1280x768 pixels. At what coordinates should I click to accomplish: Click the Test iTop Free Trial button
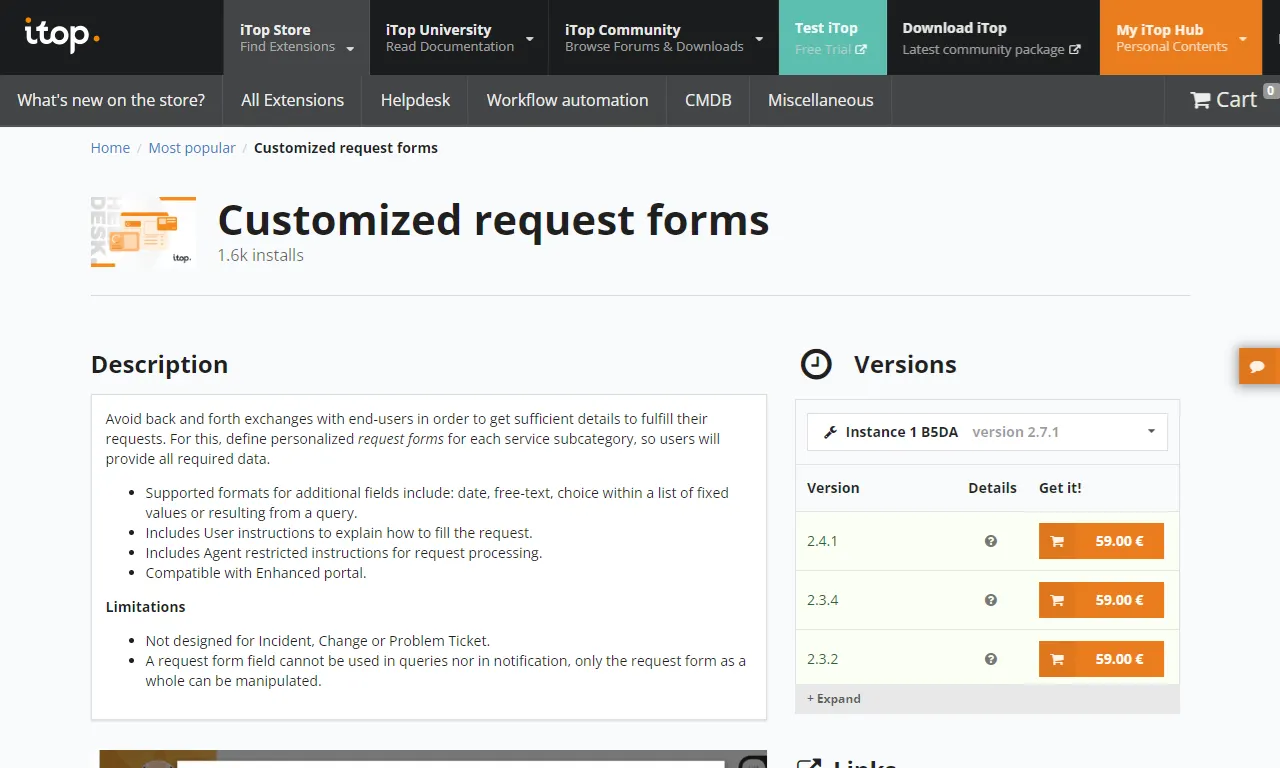click(832, 38)
